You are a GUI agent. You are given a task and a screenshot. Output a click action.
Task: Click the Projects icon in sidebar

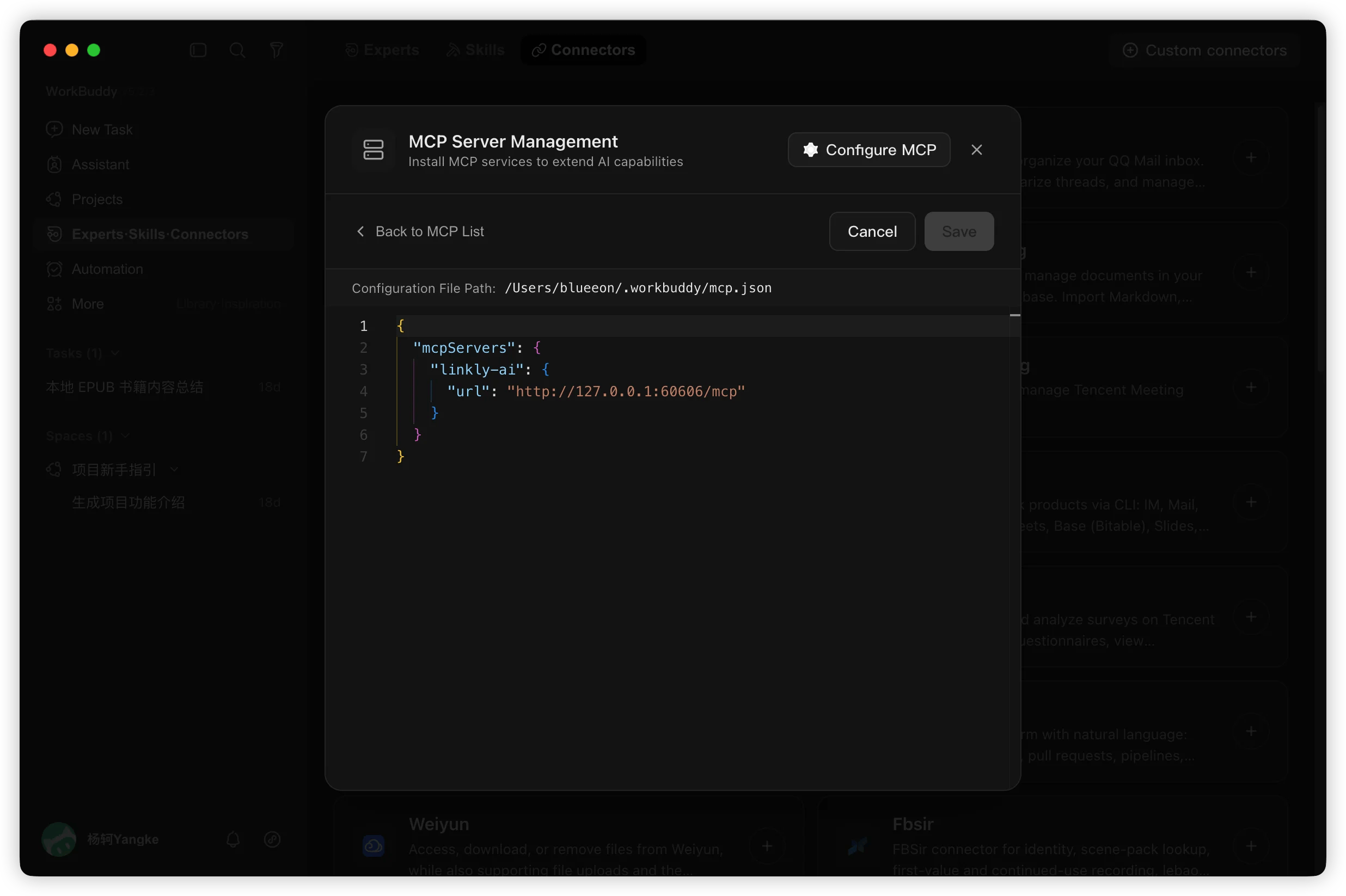point(54,199)
